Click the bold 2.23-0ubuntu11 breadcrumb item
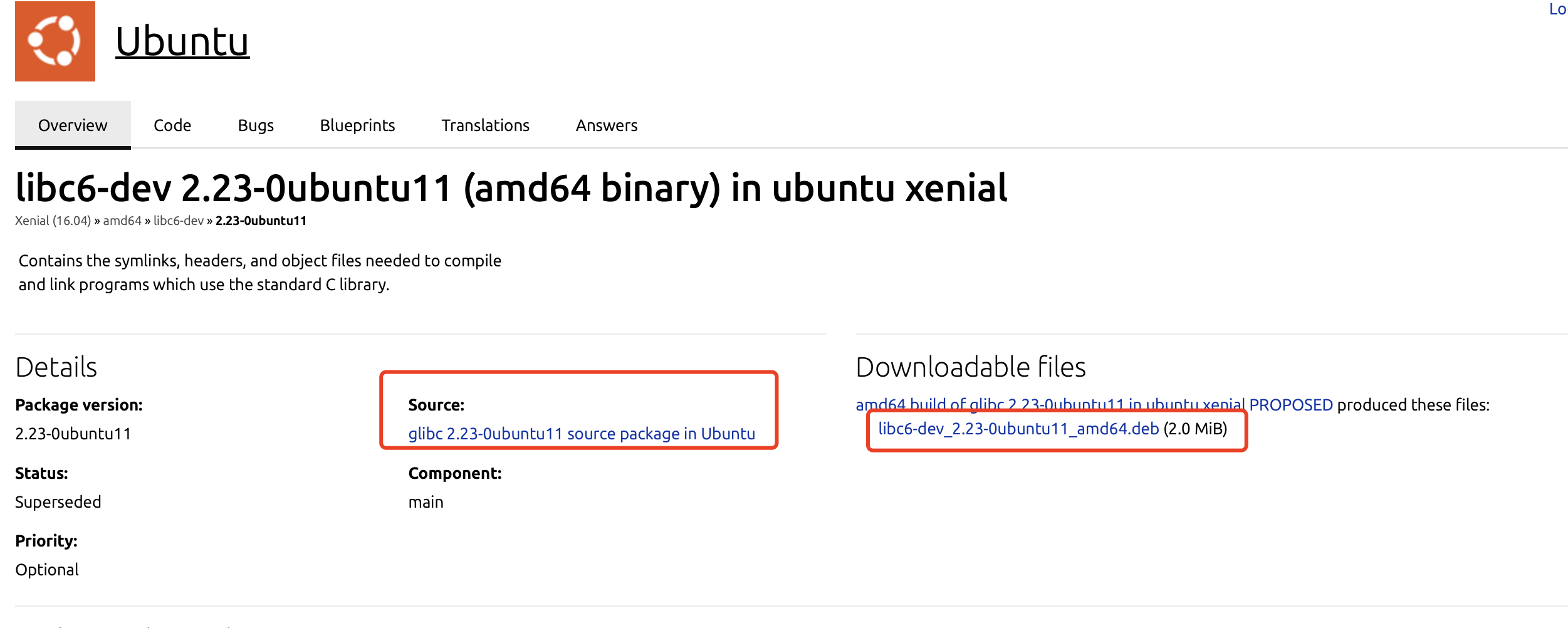 tap(261, 221)
